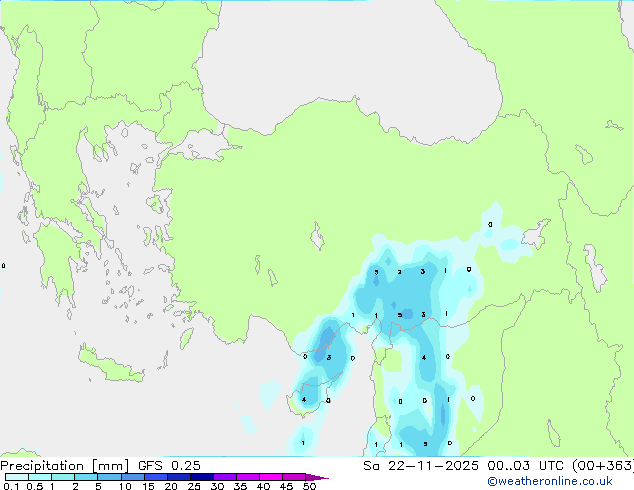Click the 'Sa 22-11-2025 00..03 UTC' timestamp
Viewport: 634px width, 490px height.
coord(463,466)
